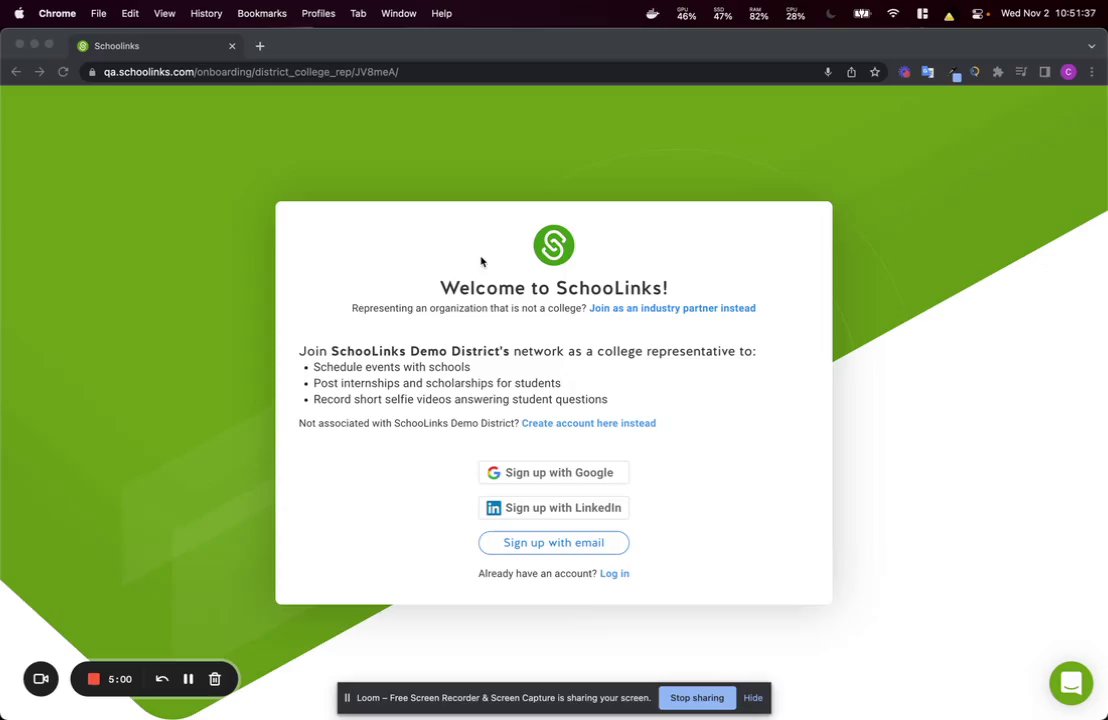Toggle the Focus moon icon in the menu bar
Viewport: 1108px width, 720px height.
click(x=831, y=13)
